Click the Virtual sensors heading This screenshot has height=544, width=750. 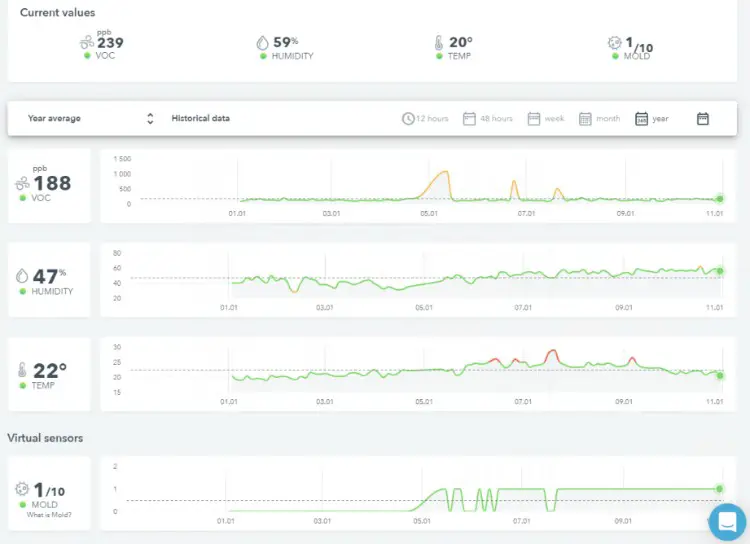[x=45, y=438]
